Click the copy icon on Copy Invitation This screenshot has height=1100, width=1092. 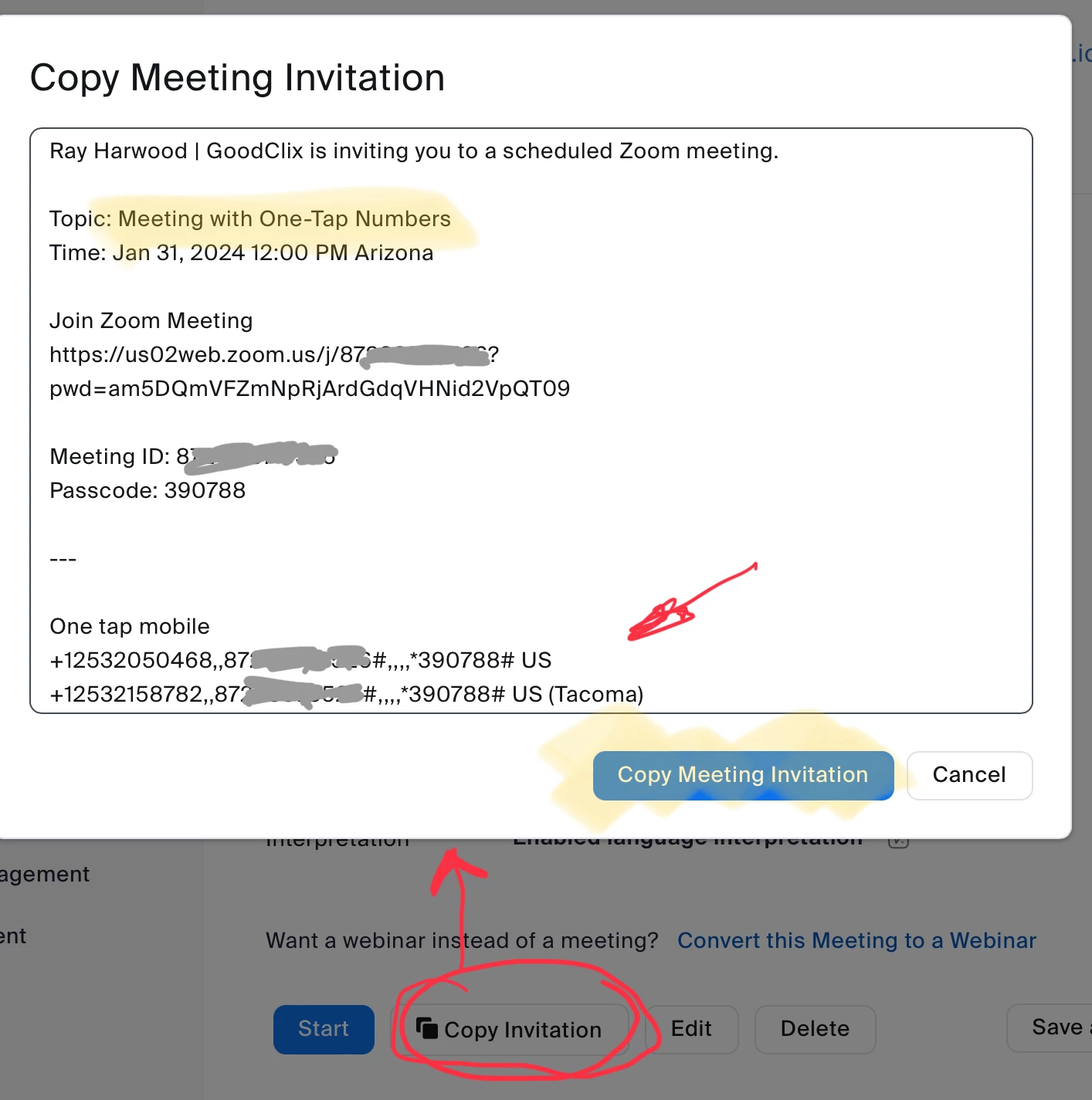pos(427,1029)
